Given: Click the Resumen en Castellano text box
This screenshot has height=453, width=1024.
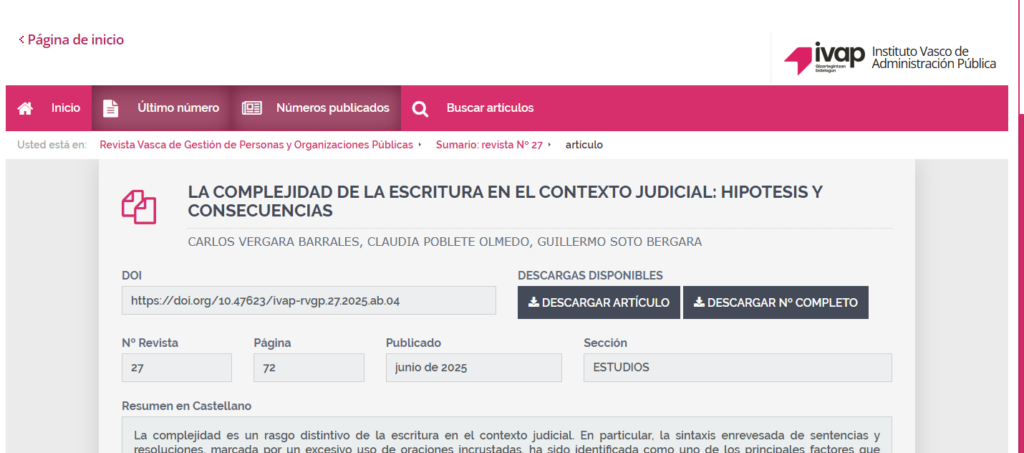Looking at the screenshot, I should [507, 435].
